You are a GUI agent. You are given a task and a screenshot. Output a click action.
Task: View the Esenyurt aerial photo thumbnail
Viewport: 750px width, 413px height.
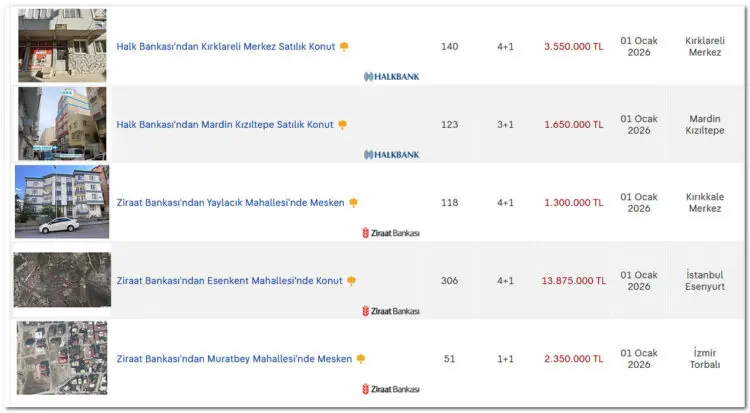(x=62, y=279)
